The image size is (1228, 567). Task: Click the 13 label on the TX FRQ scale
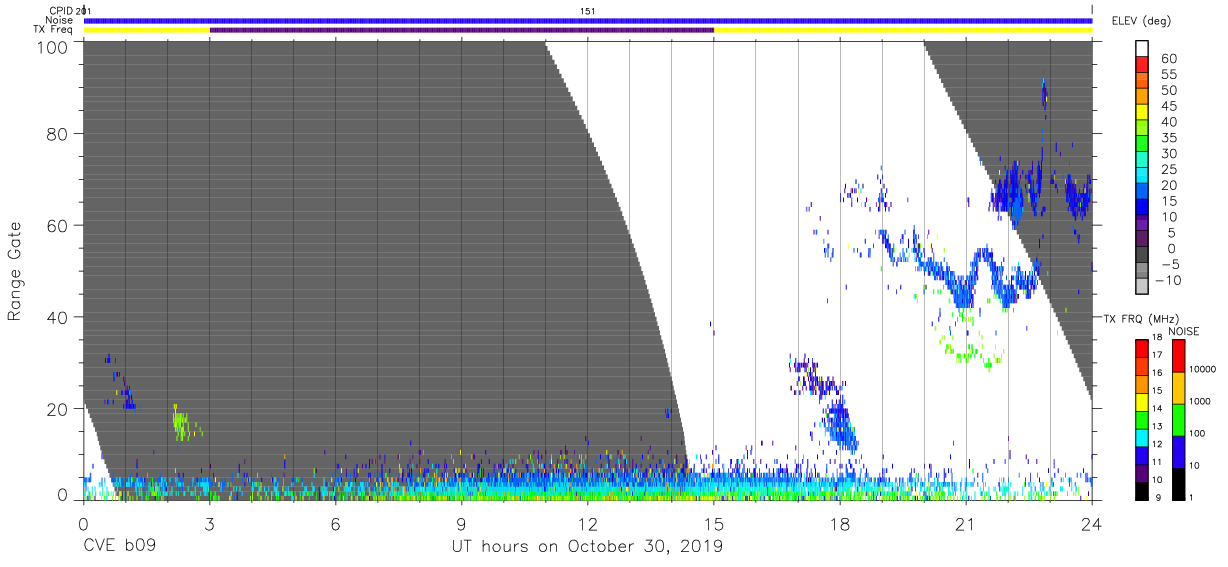point(1158,426)
